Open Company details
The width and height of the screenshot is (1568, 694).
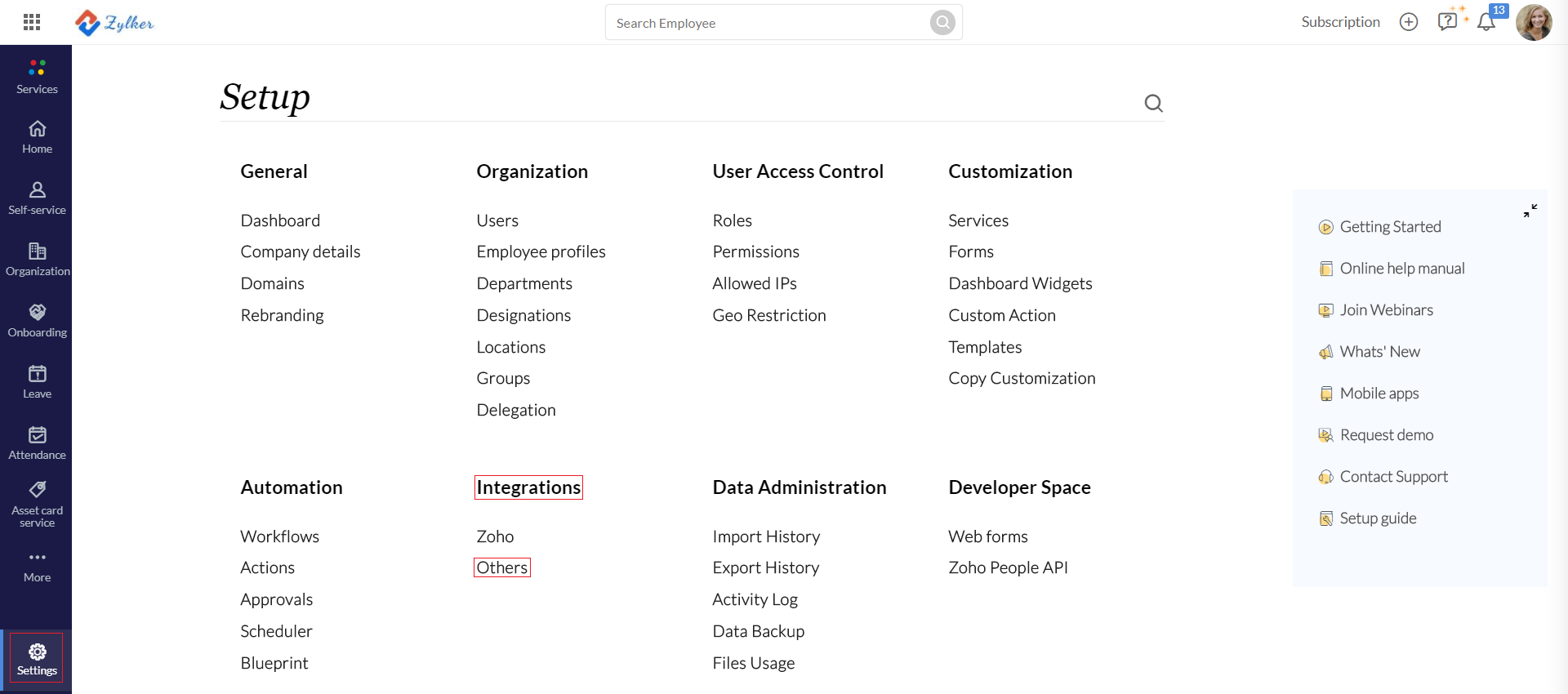(301, 252)
